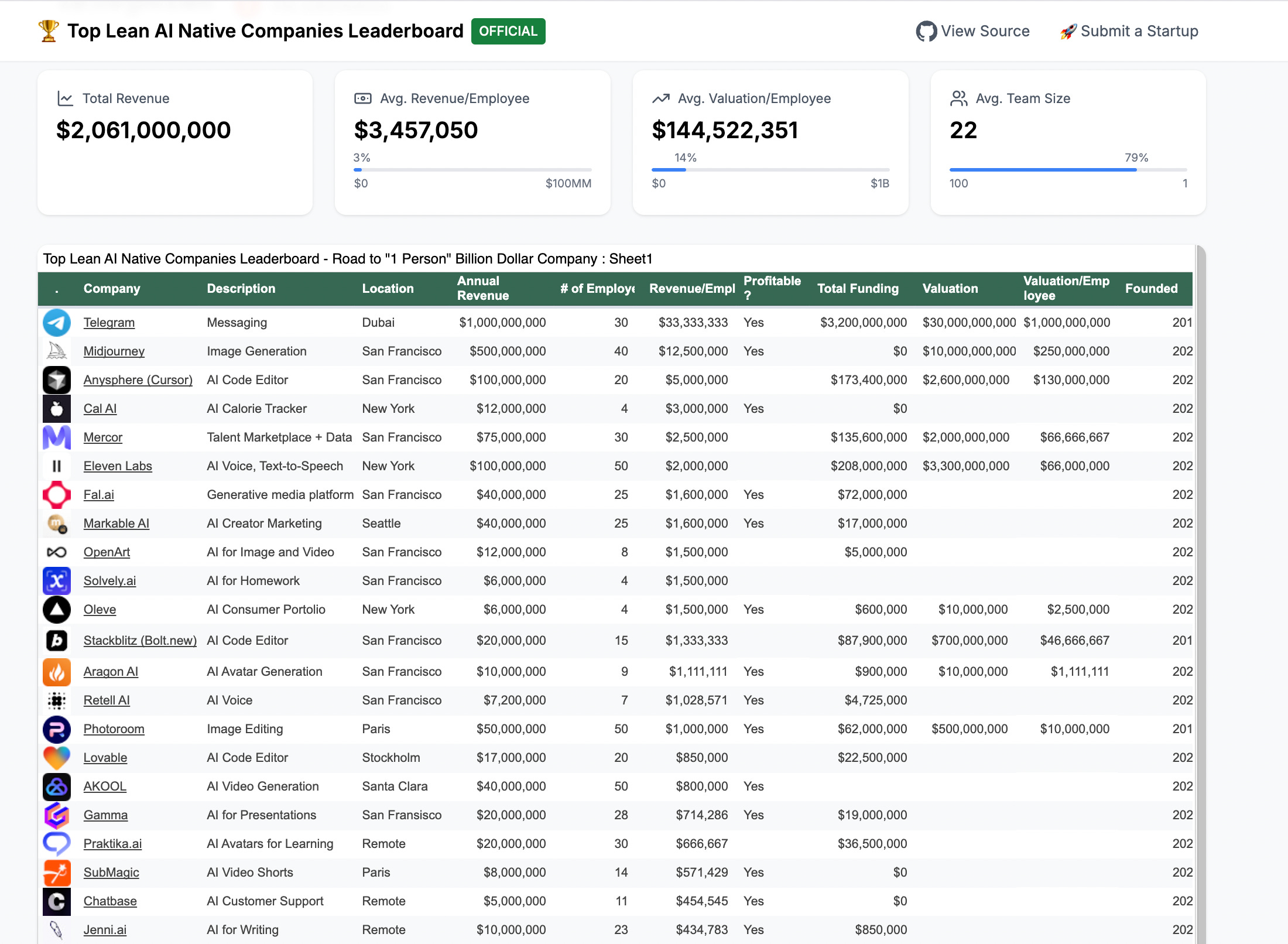Click Photoroom's $62,000,000 funding cell

[872, 729]
